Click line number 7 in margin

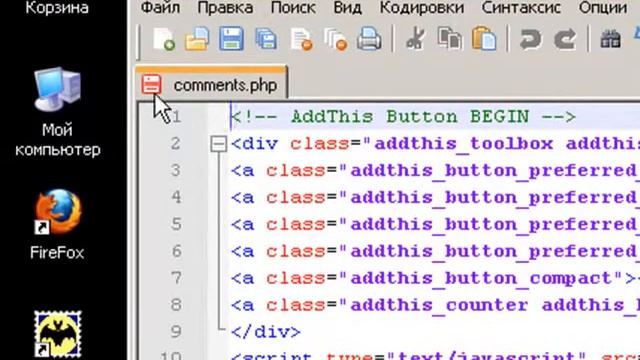tap(176, 278)
